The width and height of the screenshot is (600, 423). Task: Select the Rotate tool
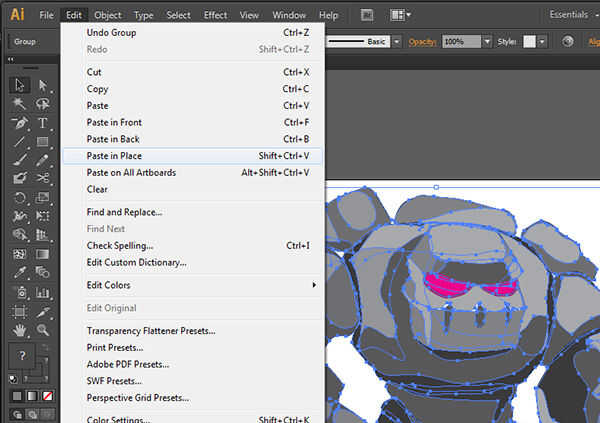19,198
